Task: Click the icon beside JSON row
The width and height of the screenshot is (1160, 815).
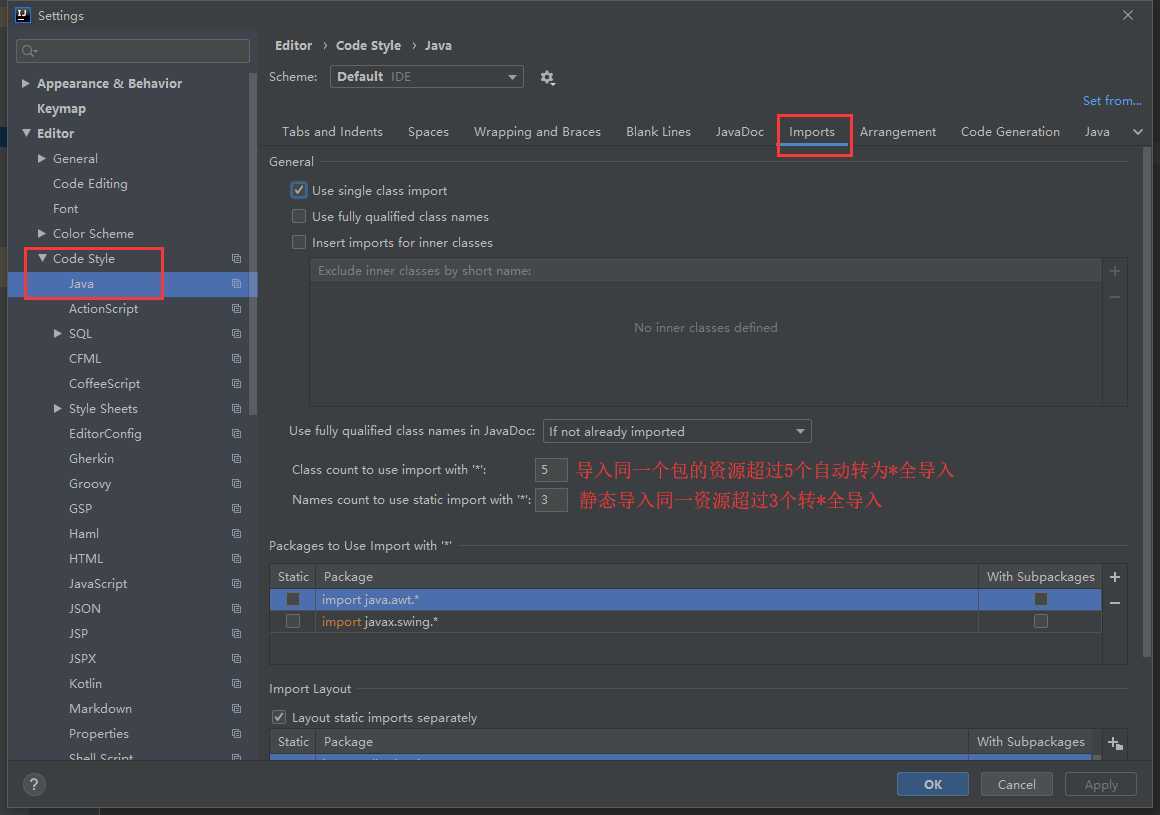Action: pyautogui.click(x=236, y=609)
